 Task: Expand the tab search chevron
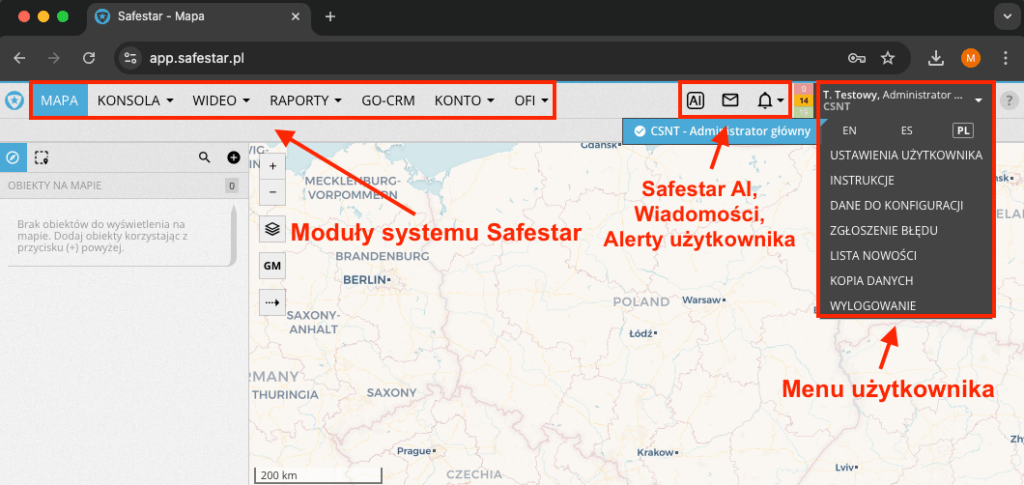1006,16
